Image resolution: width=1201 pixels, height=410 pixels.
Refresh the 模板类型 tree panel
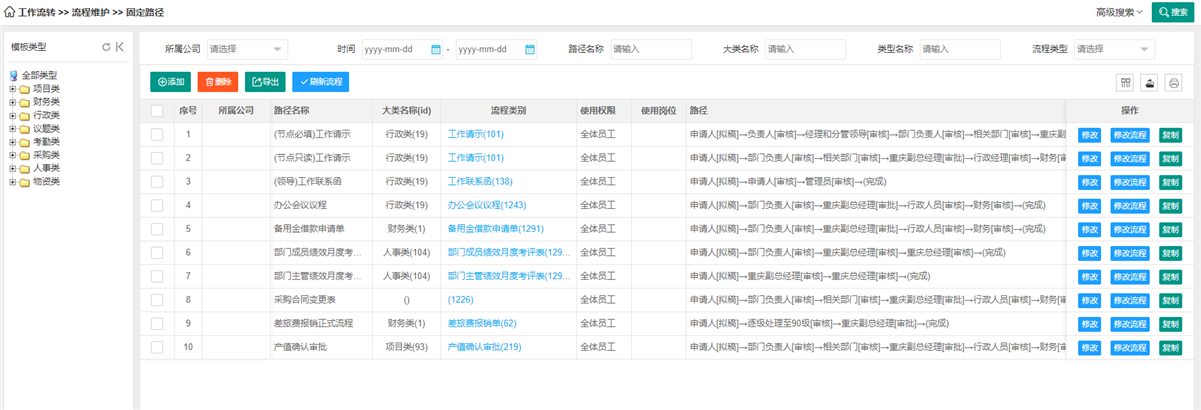[x=106, y=47]
